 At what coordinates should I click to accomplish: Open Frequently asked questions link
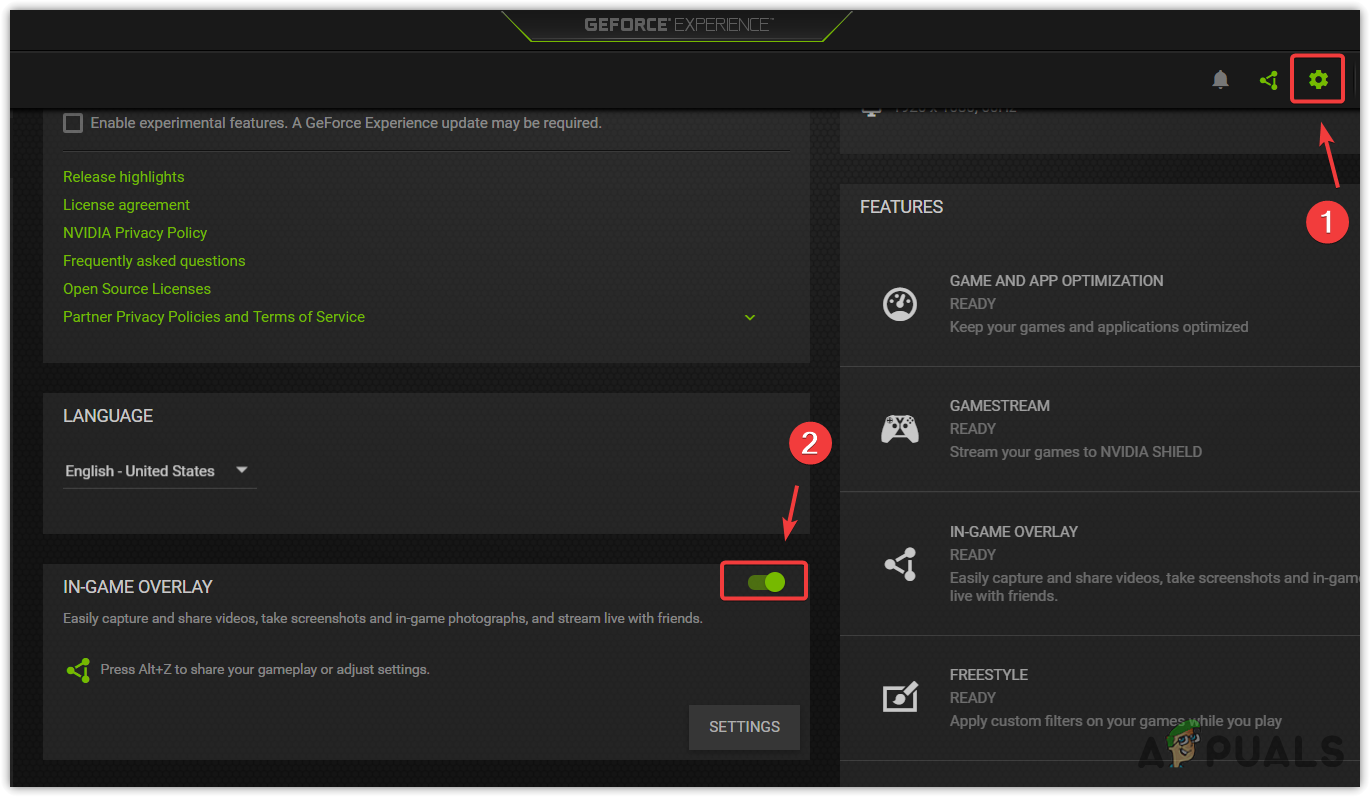tap(154, 261)
